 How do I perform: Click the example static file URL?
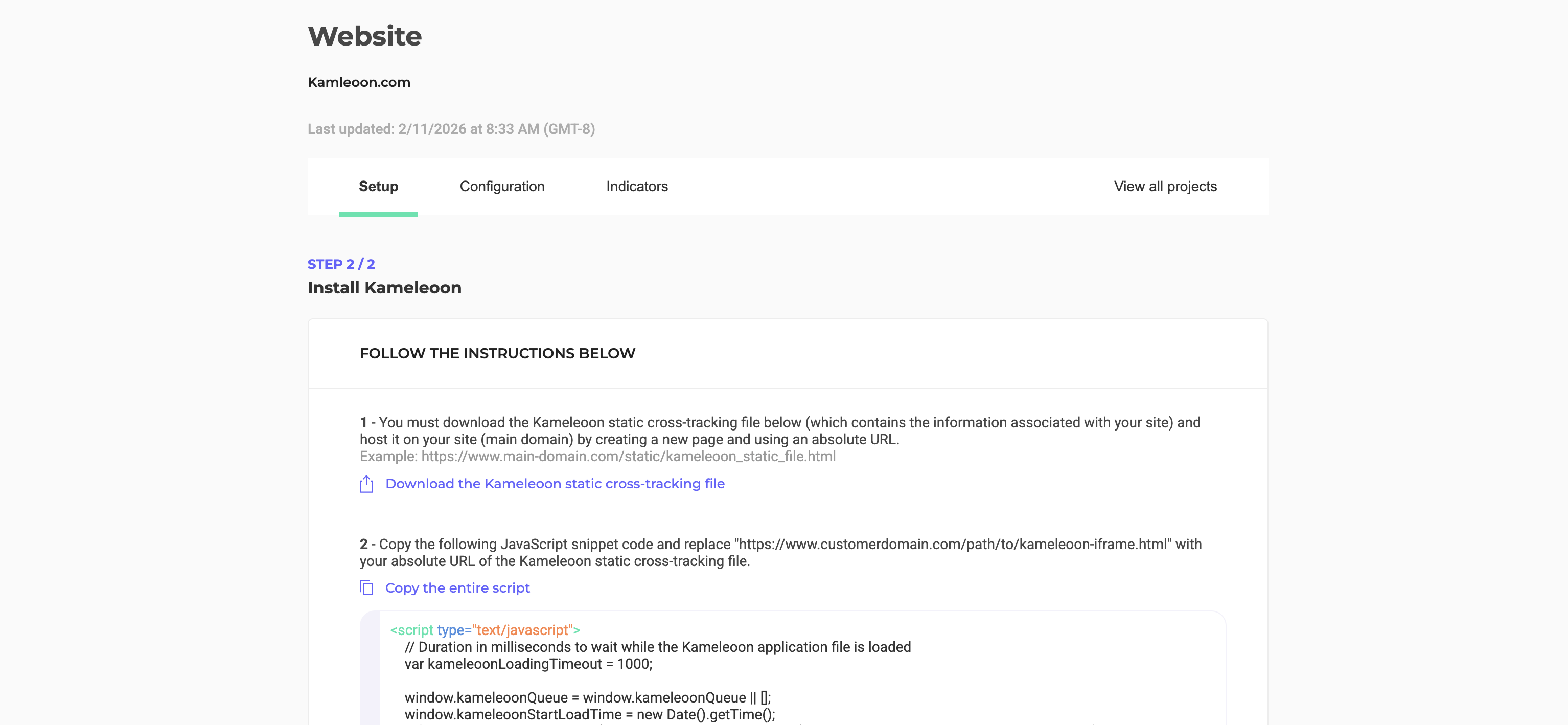tap(628, 457)
